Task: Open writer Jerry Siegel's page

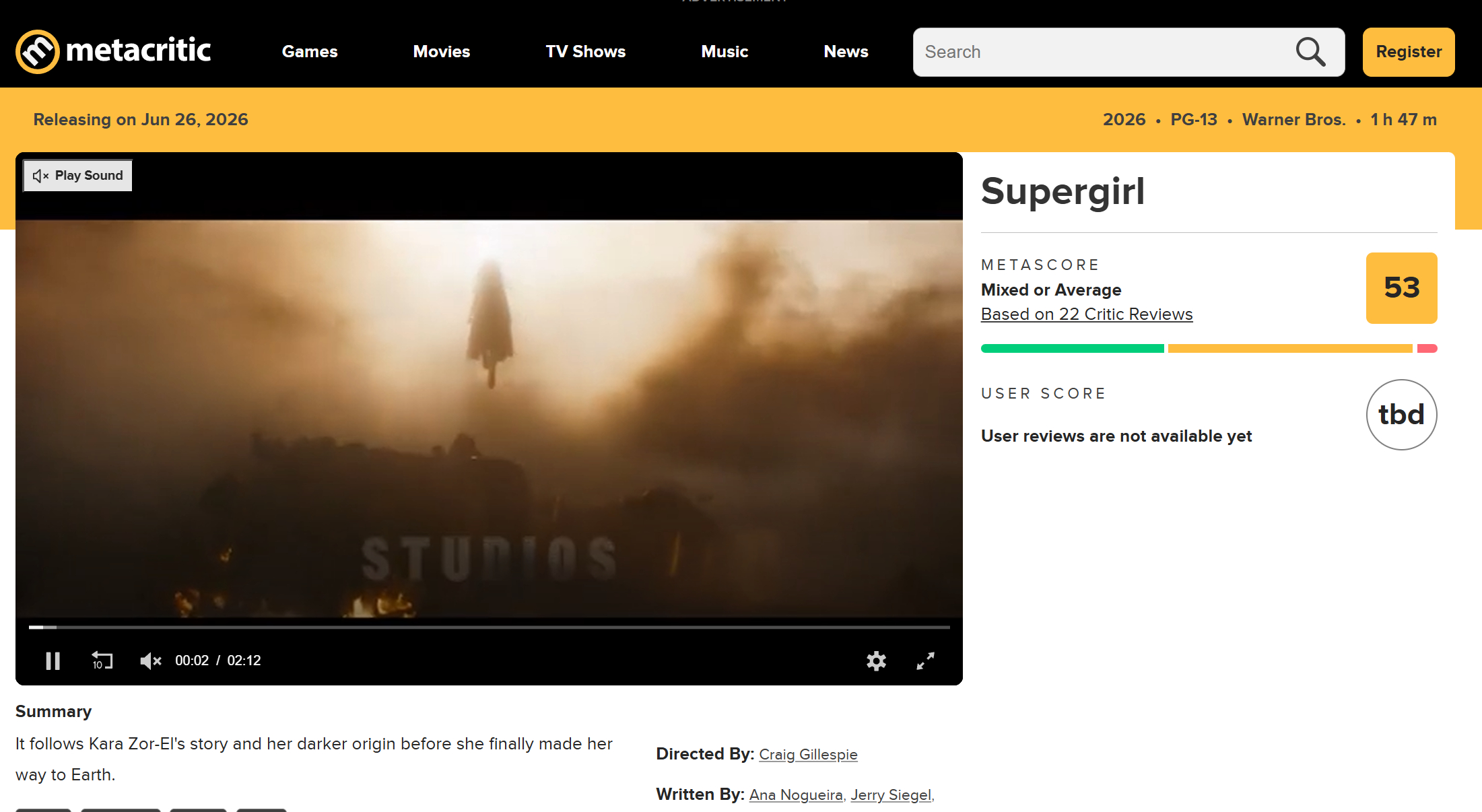Action: click(891, 795)
